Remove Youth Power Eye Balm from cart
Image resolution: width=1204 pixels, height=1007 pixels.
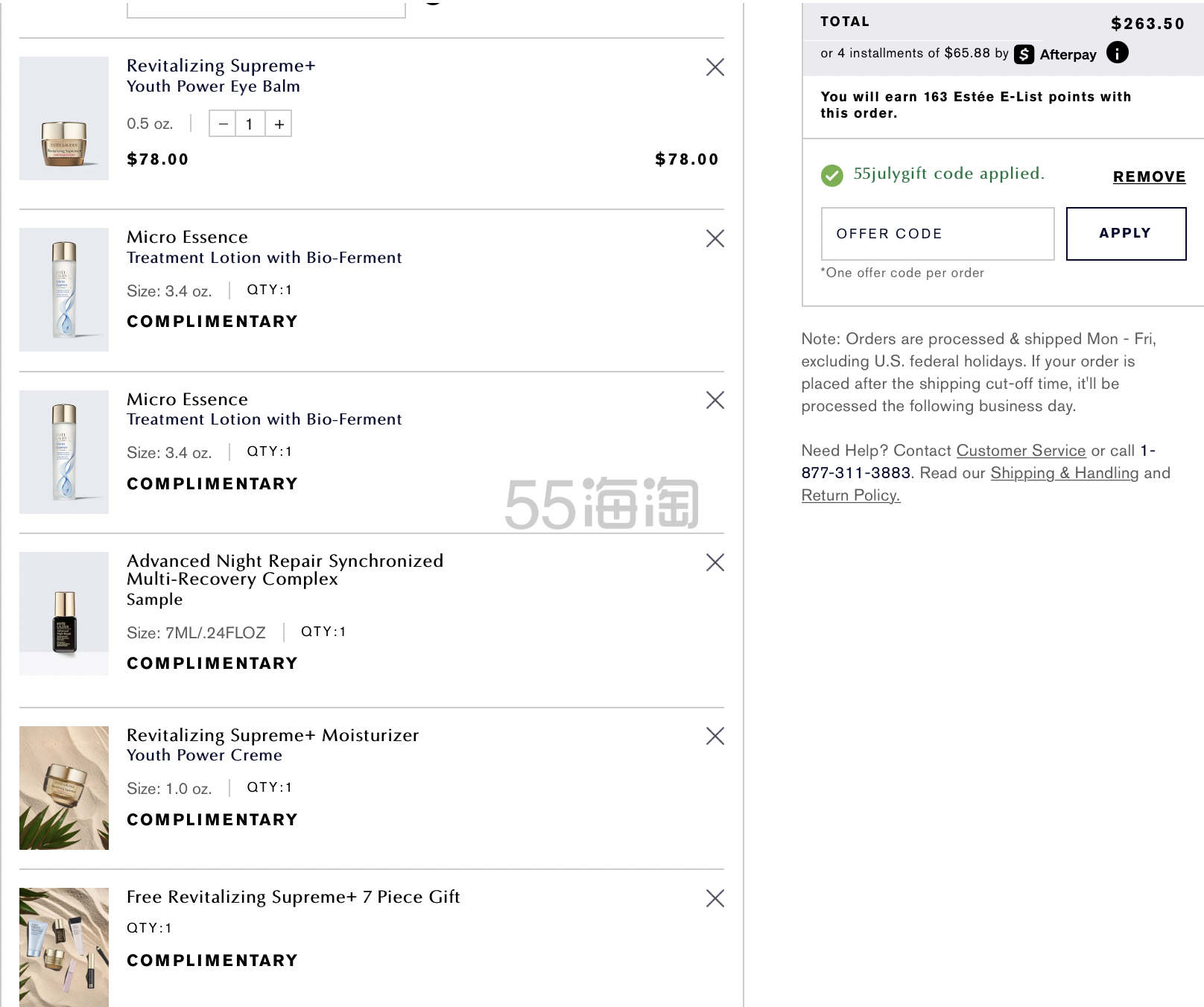click(715, 67)
